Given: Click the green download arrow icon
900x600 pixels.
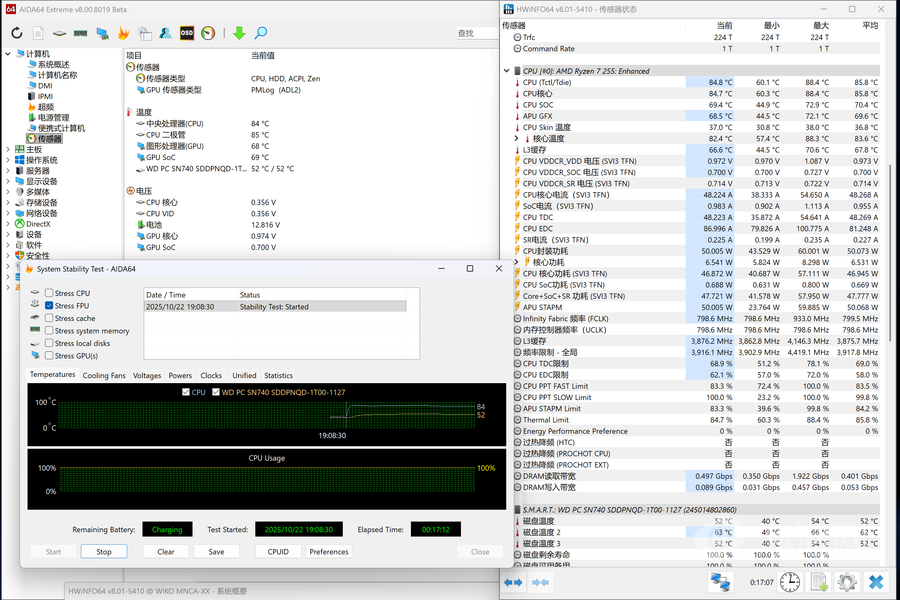Looking at the screenshot, I should click(x=239, y=33).
